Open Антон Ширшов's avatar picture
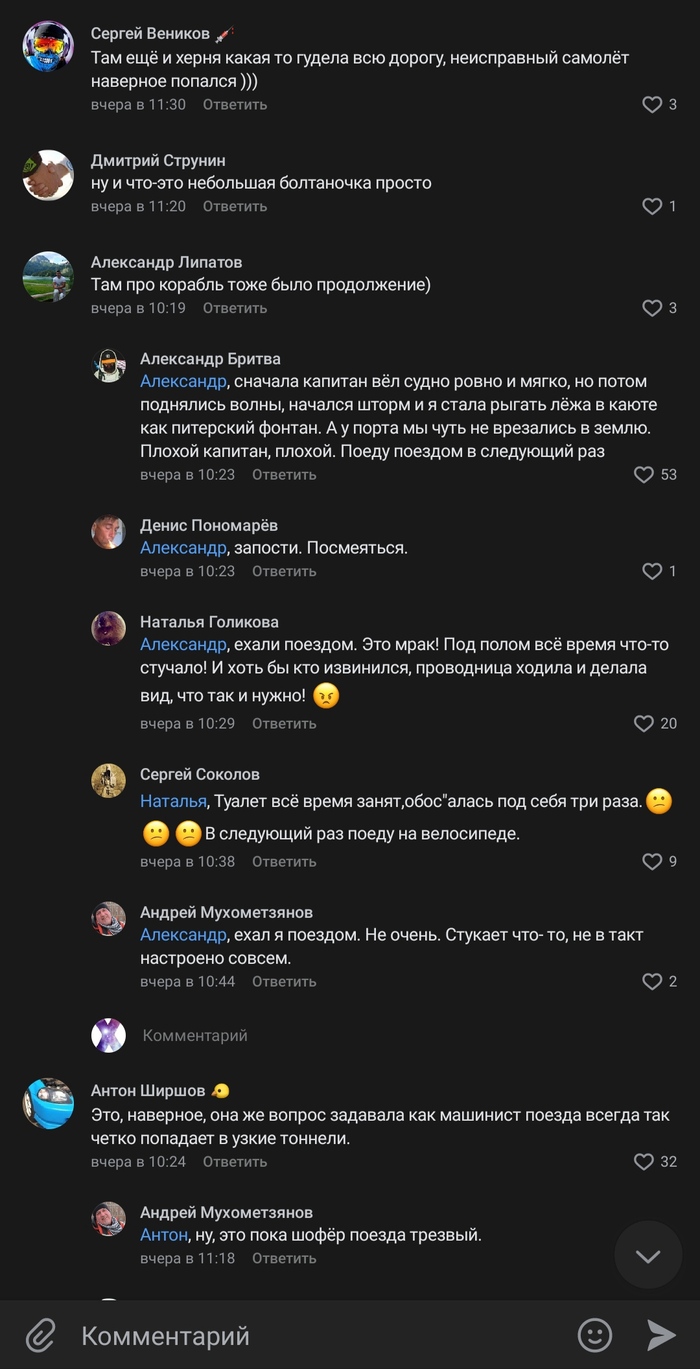This screenshot has width=700, height=1369. pyautogui.click(x=48, y=1104)
